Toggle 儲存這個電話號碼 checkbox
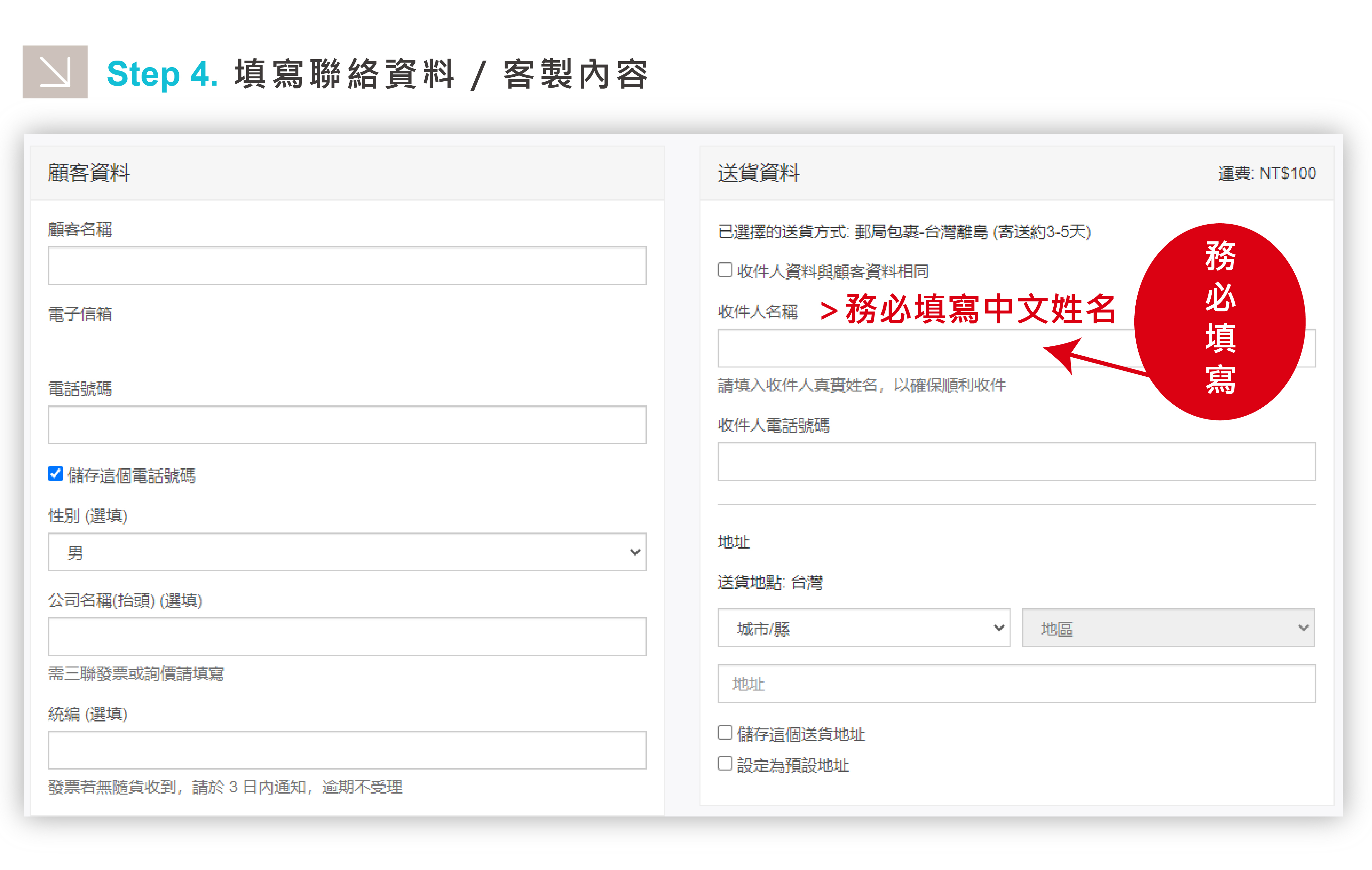This screenshot has width=1372, height=870. coord(55,474)
